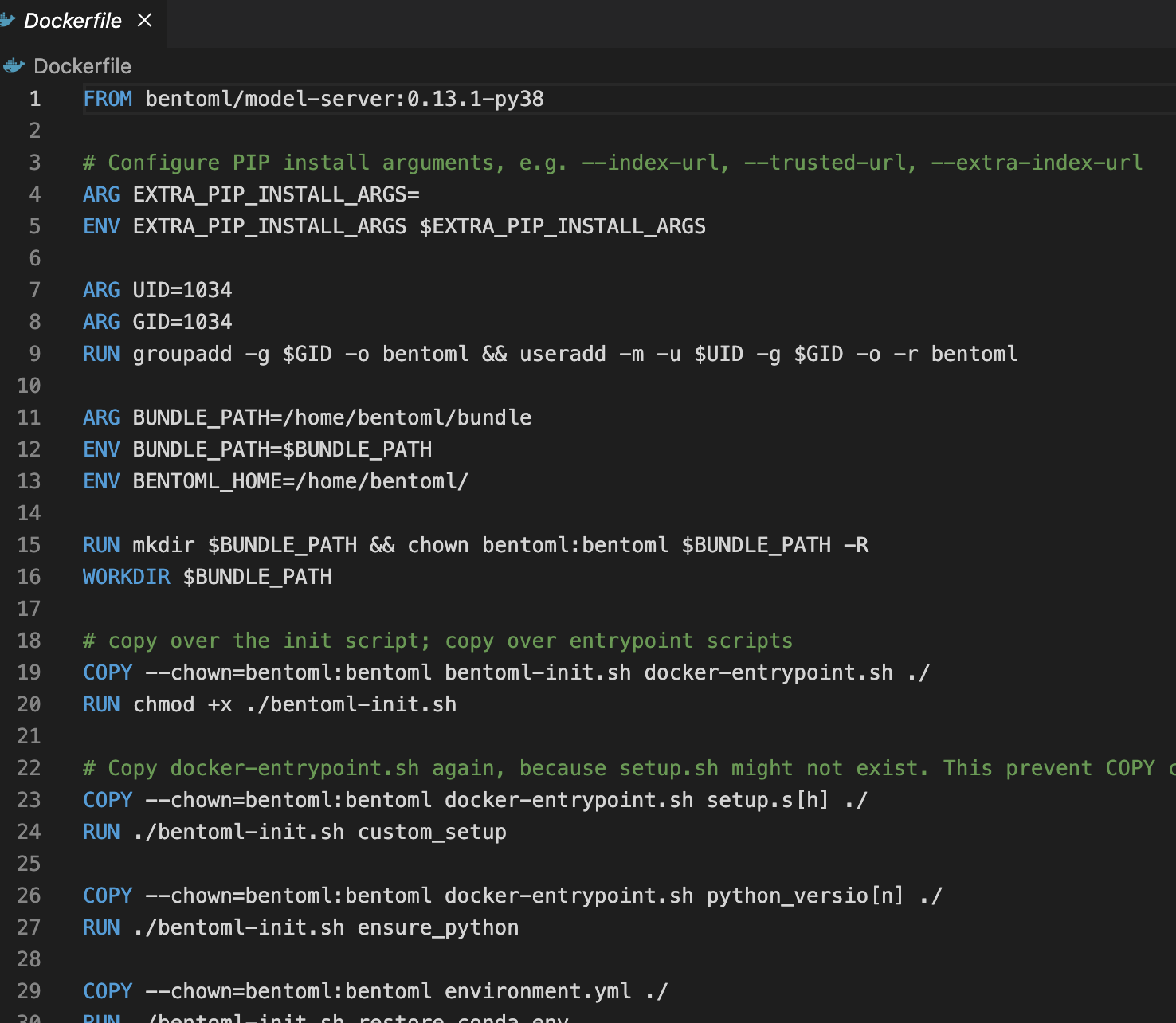Close the Dockerfile editor tab
1176x1023 pixels.
(x=144, y=20)
